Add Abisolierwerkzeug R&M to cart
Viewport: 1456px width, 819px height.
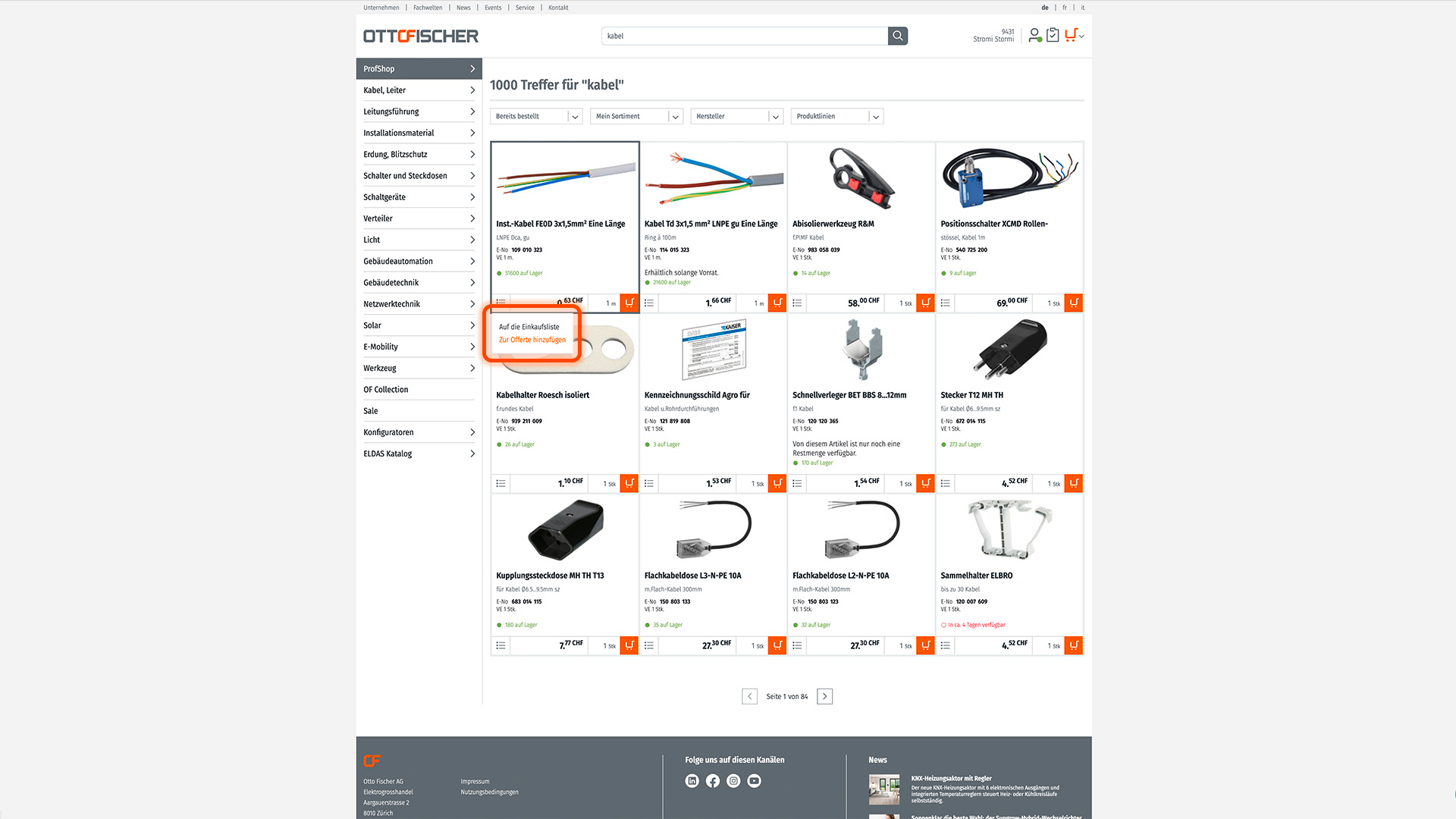[x=925, y=303]
